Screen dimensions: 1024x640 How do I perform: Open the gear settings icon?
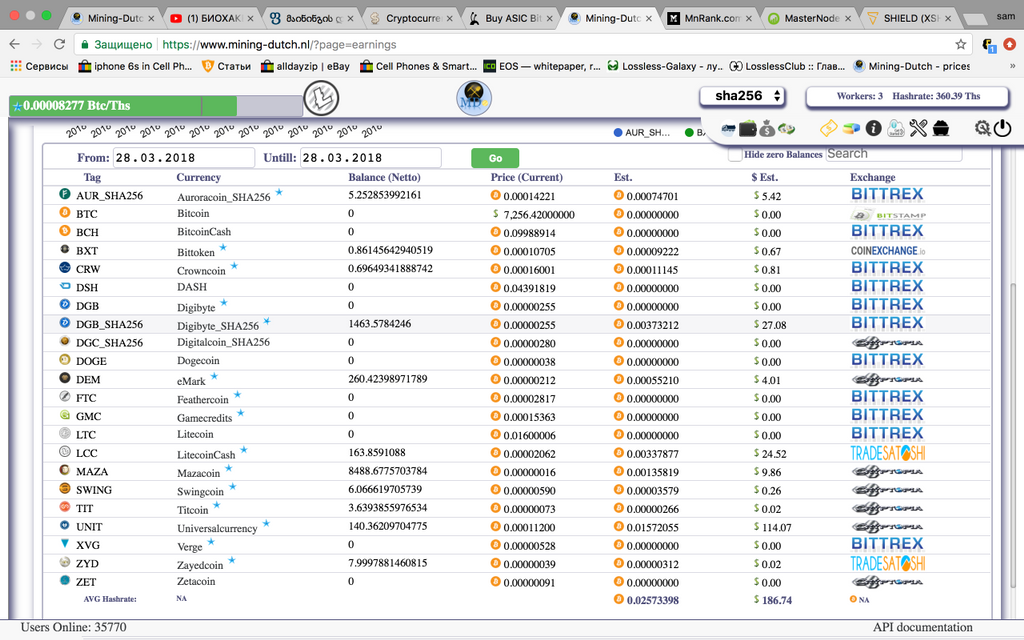982,129
